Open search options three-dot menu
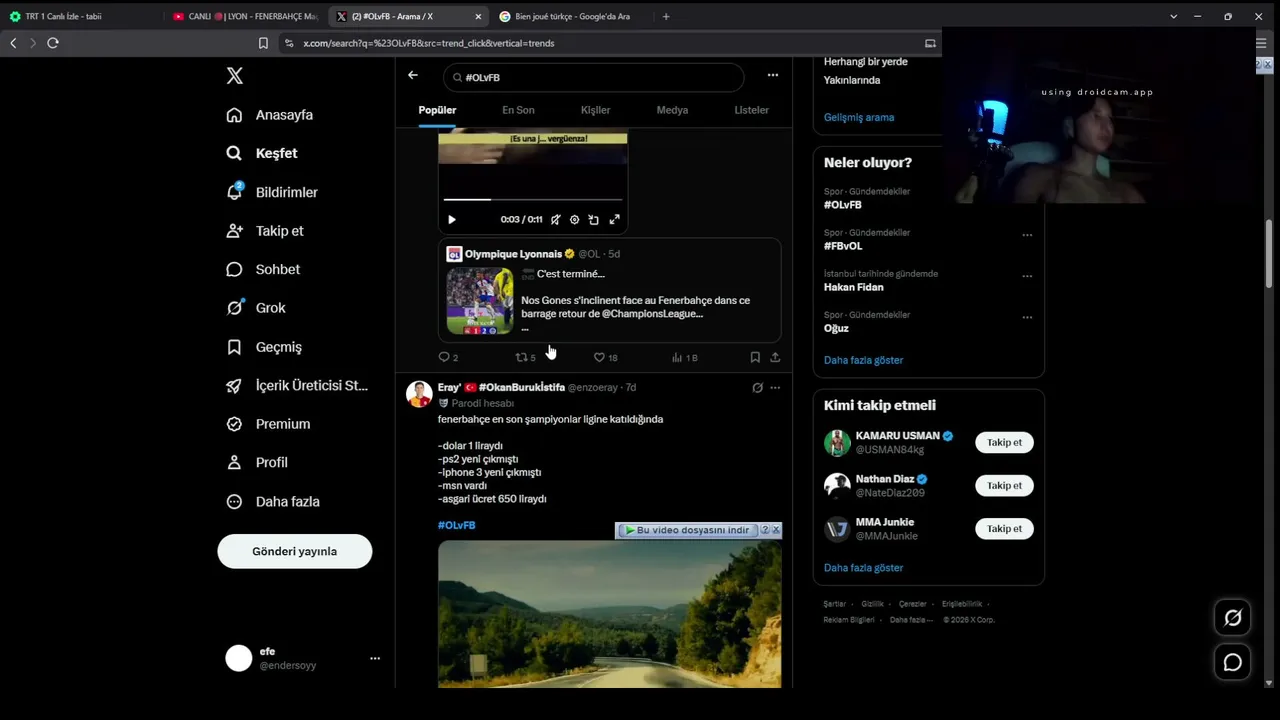The height and width of the screenshot is (720, 1280). (772, 75)
